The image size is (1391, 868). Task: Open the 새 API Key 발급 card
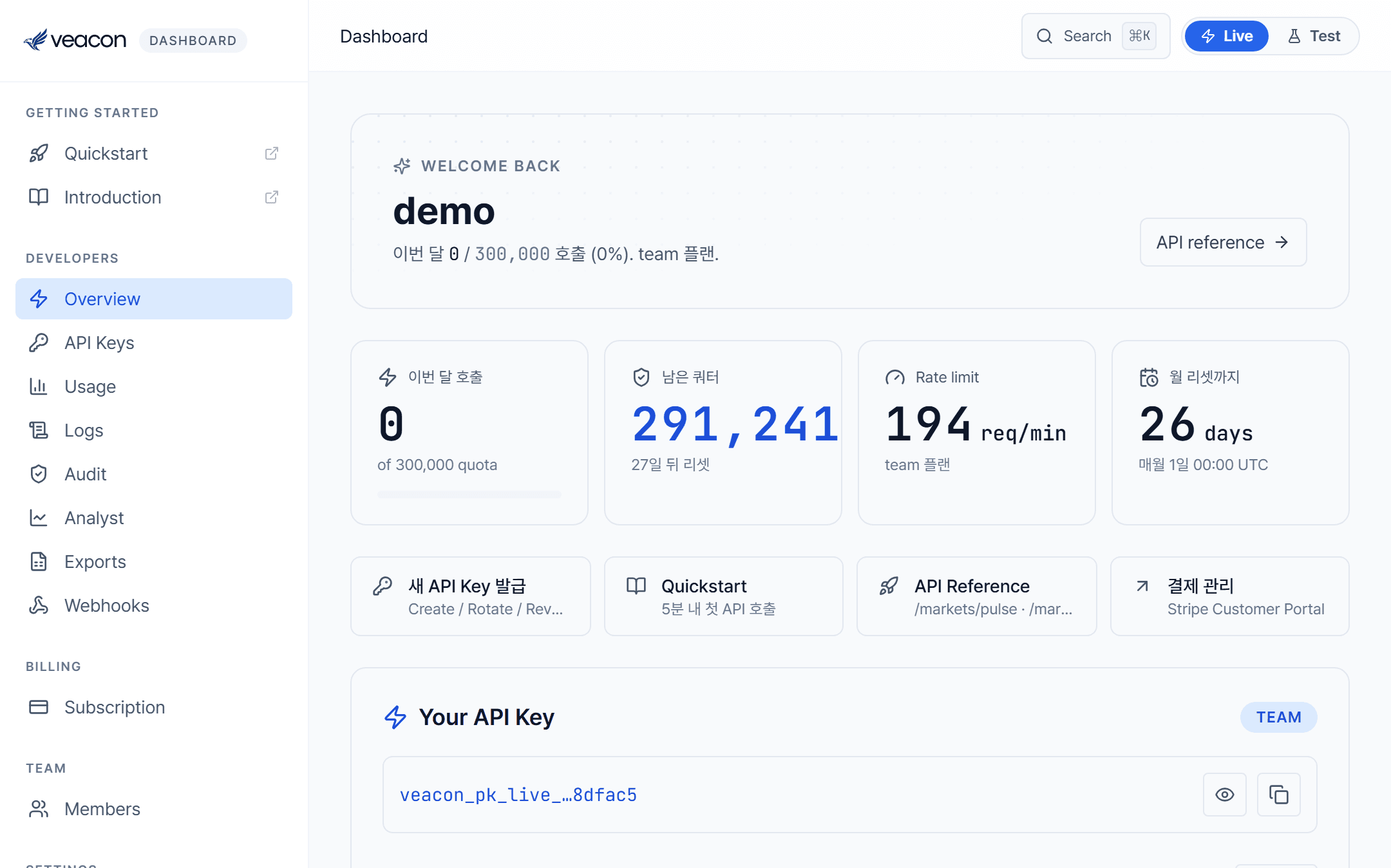click(470, 596)
